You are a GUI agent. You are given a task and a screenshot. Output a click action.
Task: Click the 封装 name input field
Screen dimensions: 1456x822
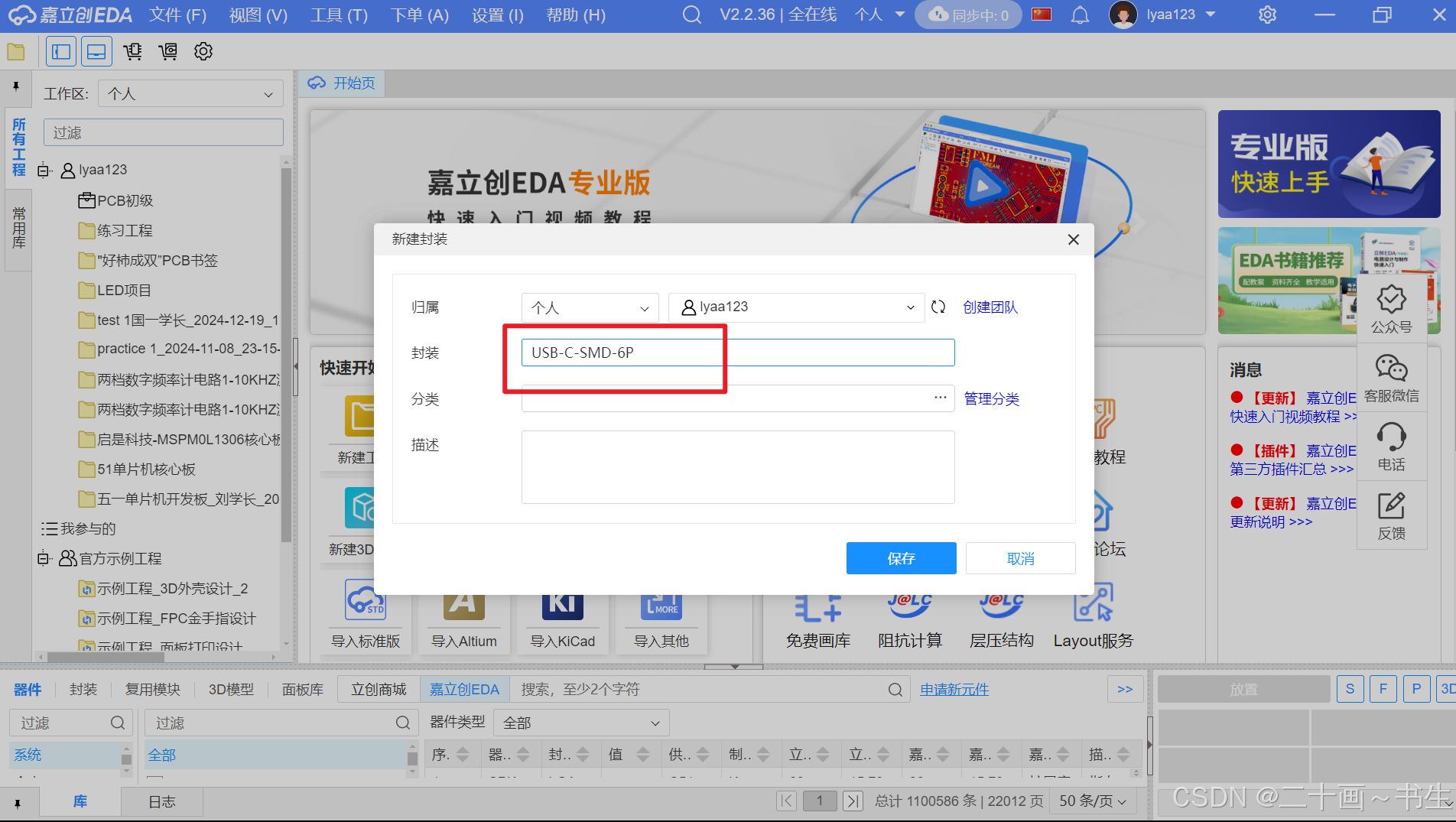pyautogui.click(x=738, y=353)
